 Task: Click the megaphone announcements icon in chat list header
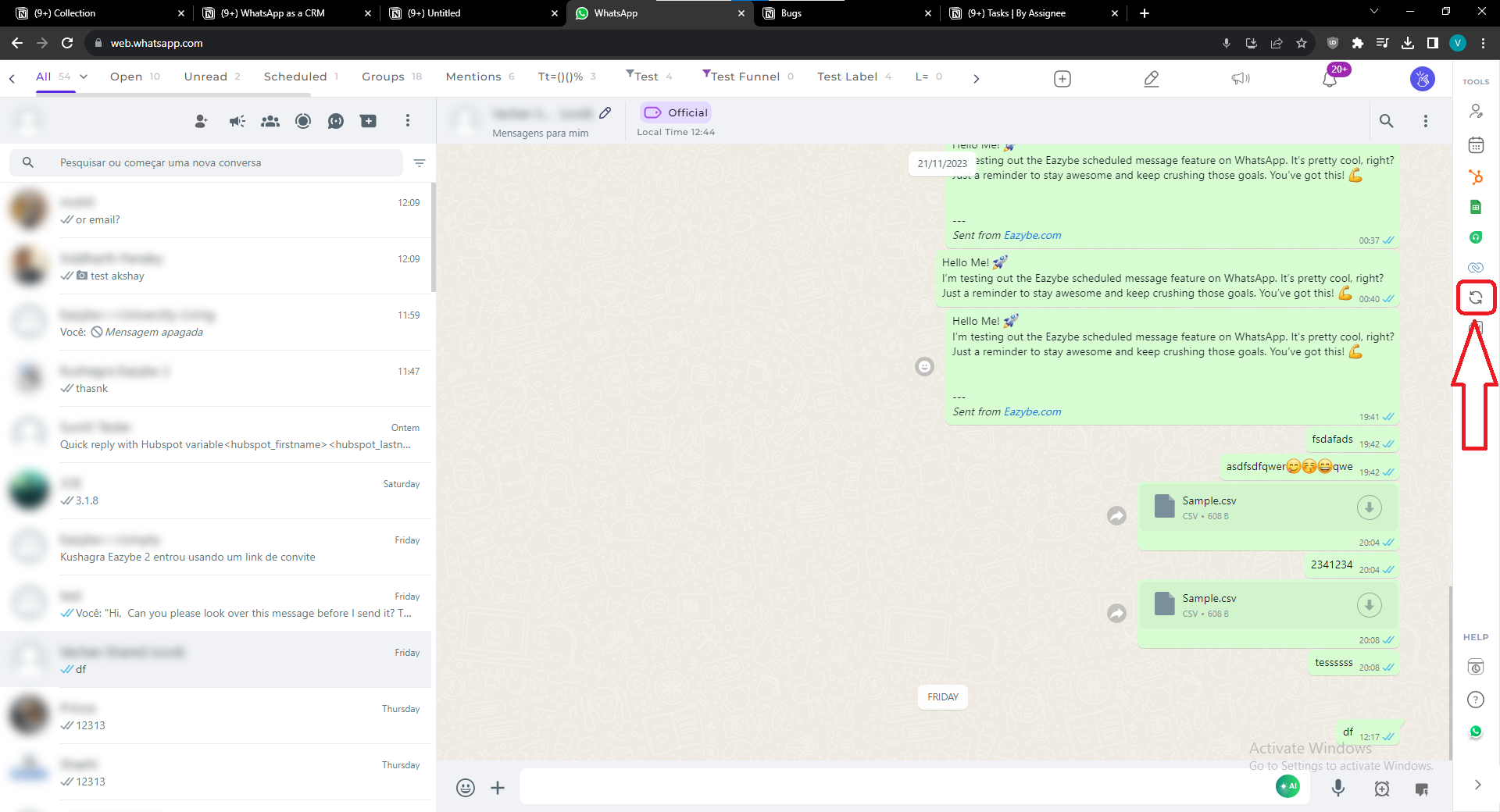coord(237,121)
